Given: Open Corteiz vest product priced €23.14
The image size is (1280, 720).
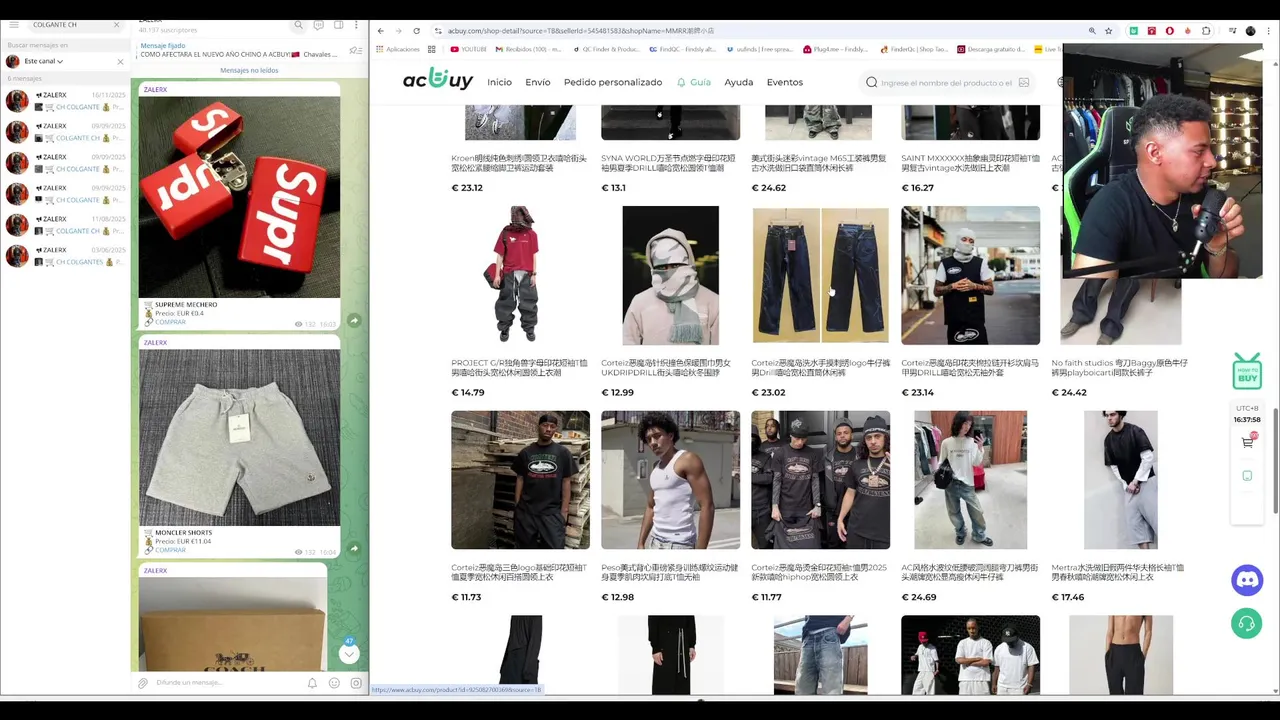Looking at the screenshot, I should click(x=970, y=275).
